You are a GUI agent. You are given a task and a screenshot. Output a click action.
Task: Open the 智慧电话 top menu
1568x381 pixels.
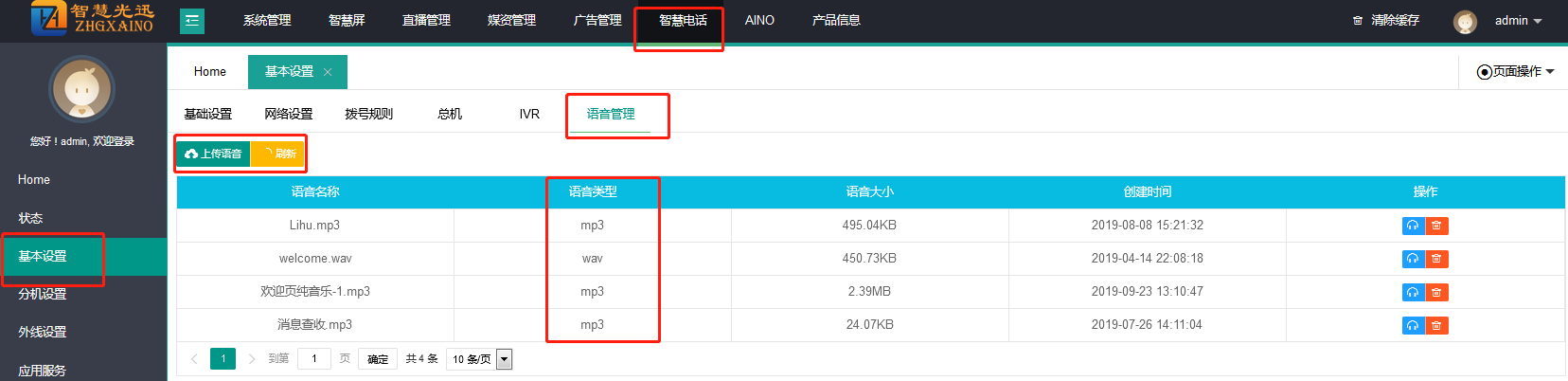683,21
